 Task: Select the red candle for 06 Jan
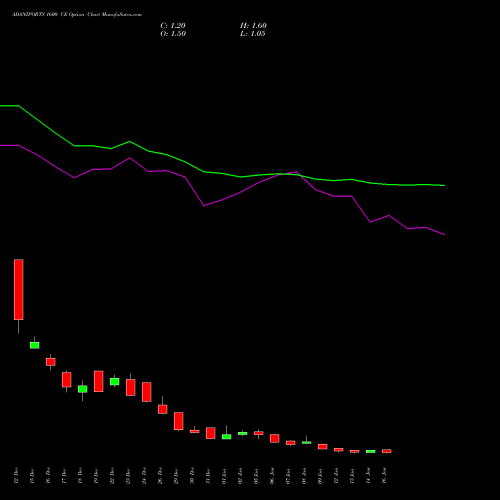[x=275, y=438]
